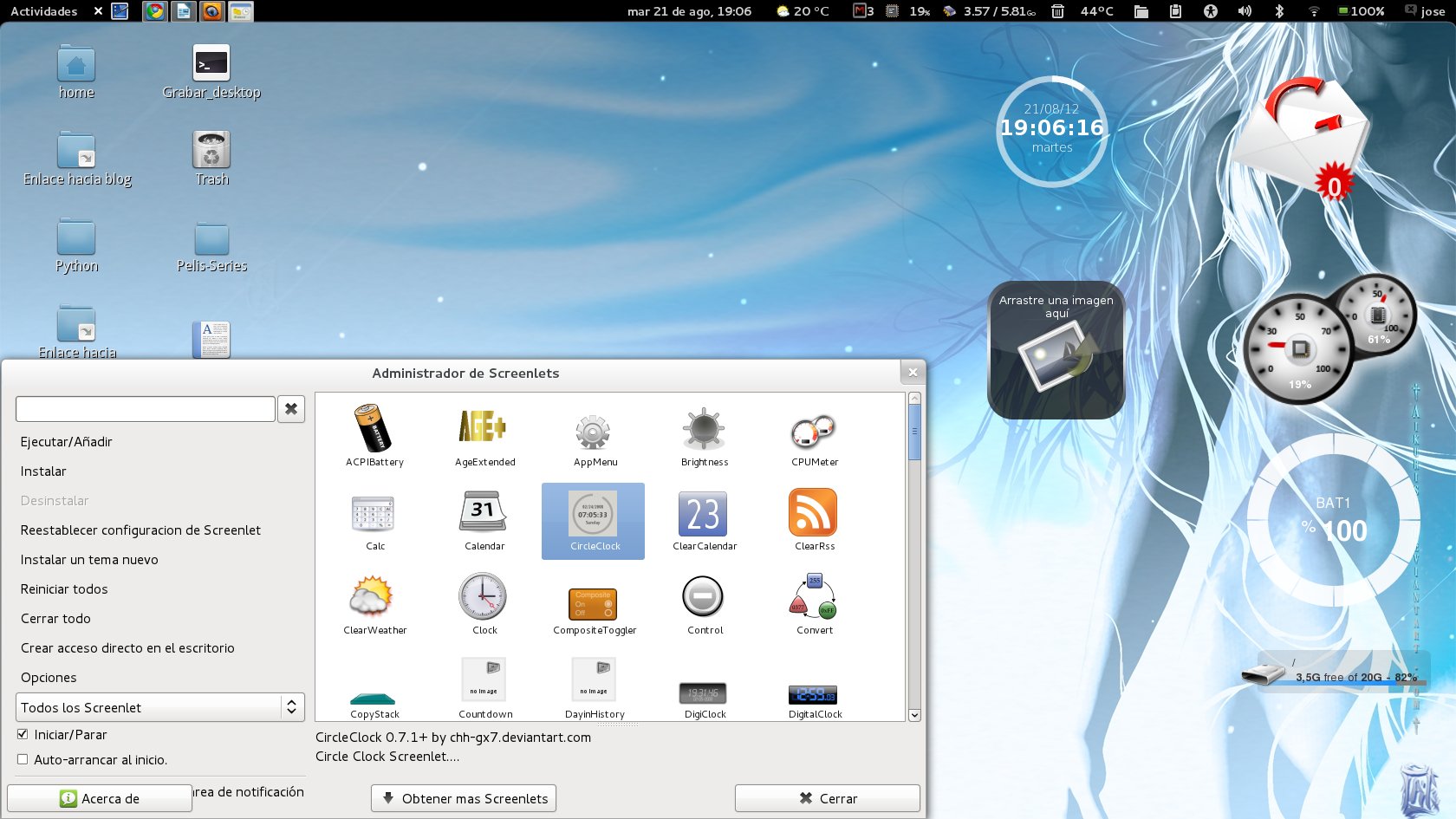
Task: Click Obtener mas Screenlets button
Action: (x=463, y=797)
